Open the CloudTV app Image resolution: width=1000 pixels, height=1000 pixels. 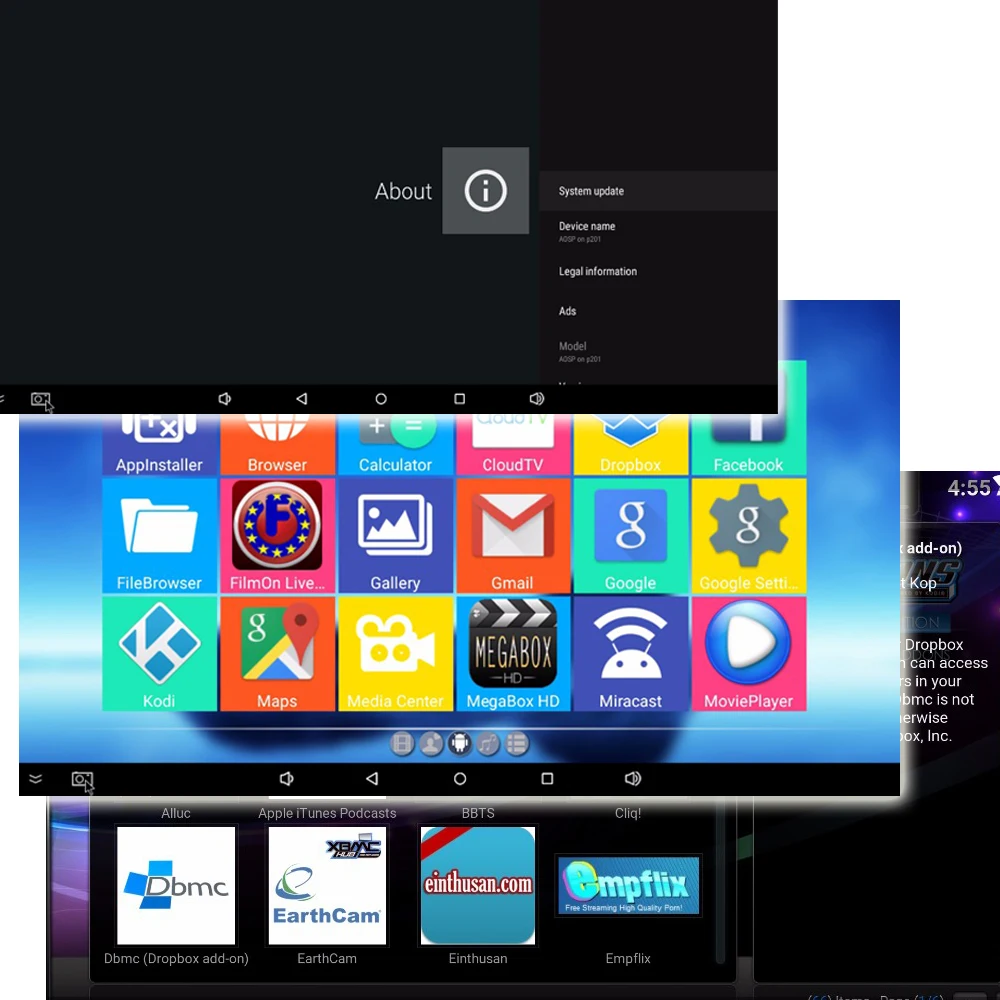[513, 445]
